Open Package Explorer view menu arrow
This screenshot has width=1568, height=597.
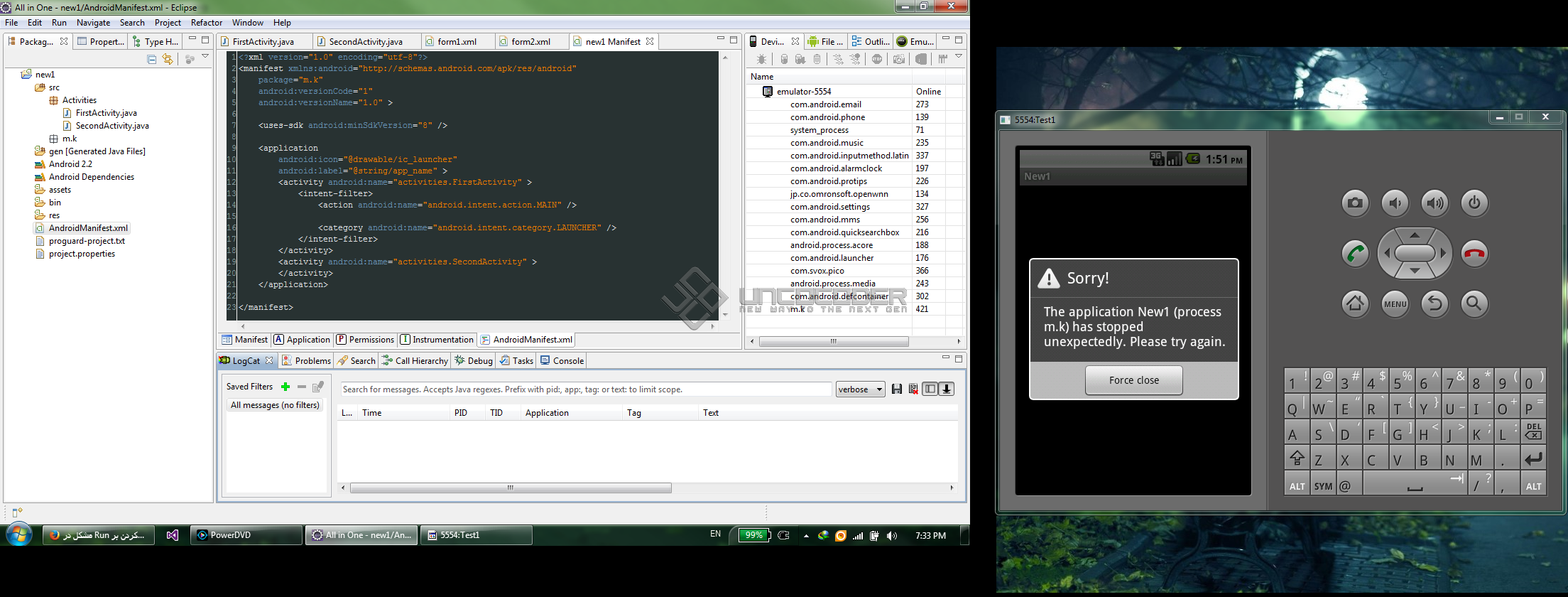(x=205, y=56)
